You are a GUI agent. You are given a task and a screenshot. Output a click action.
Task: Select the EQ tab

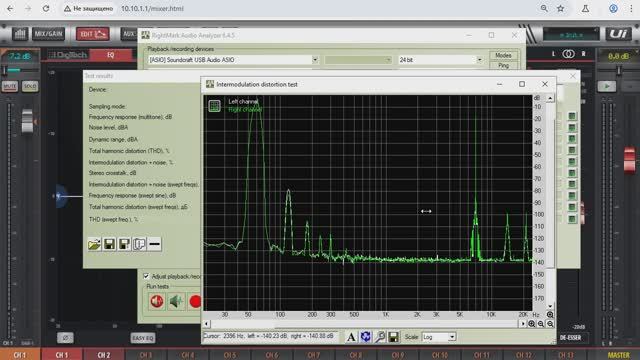111,55
